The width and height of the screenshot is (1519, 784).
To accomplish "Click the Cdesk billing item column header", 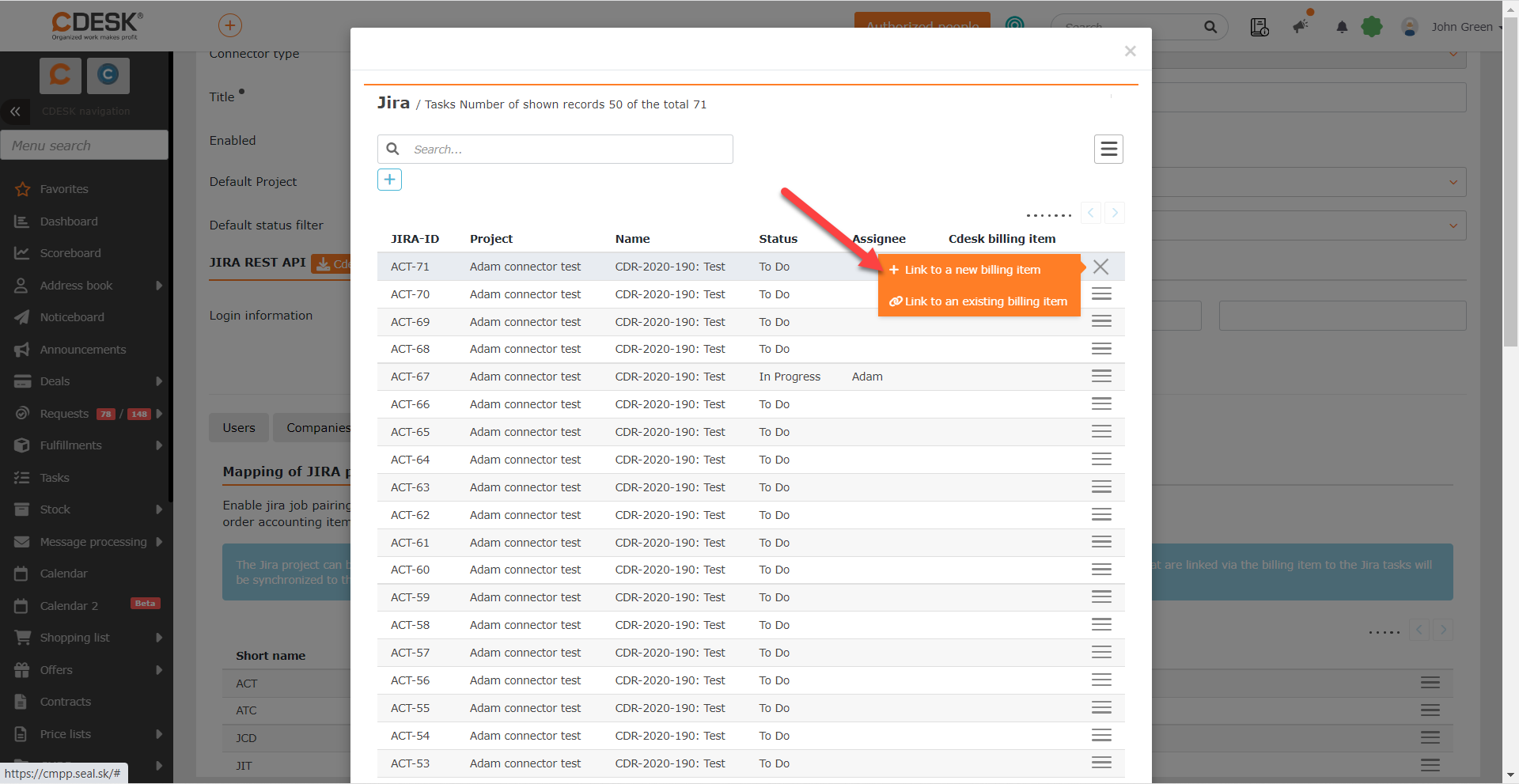I will click(1002, 239).
